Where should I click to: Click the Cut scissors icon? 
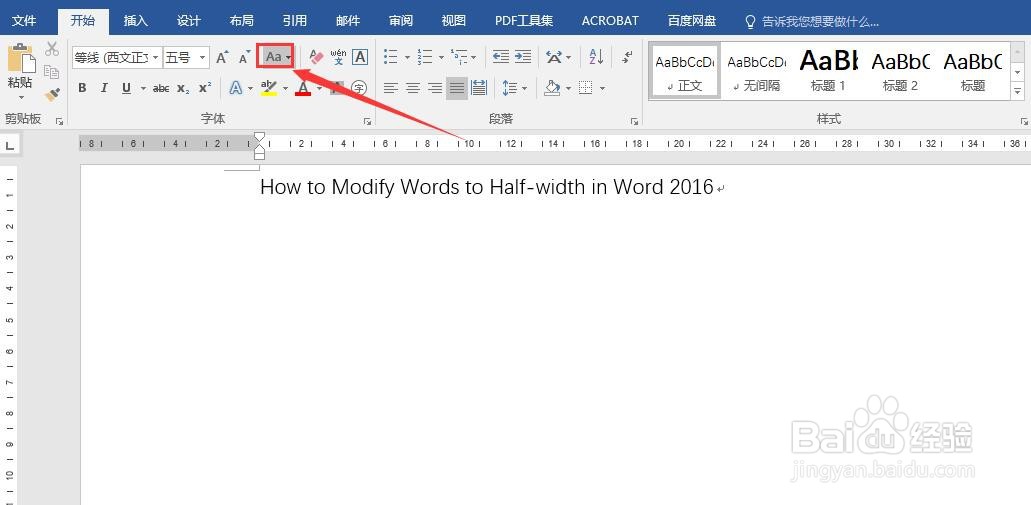52,49
